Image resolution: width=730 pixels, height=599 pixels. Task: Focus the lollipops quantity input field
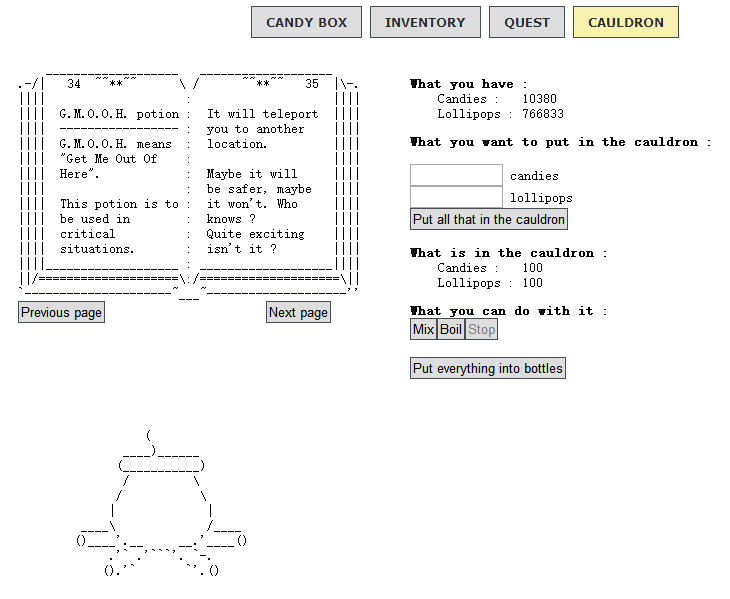456,197
